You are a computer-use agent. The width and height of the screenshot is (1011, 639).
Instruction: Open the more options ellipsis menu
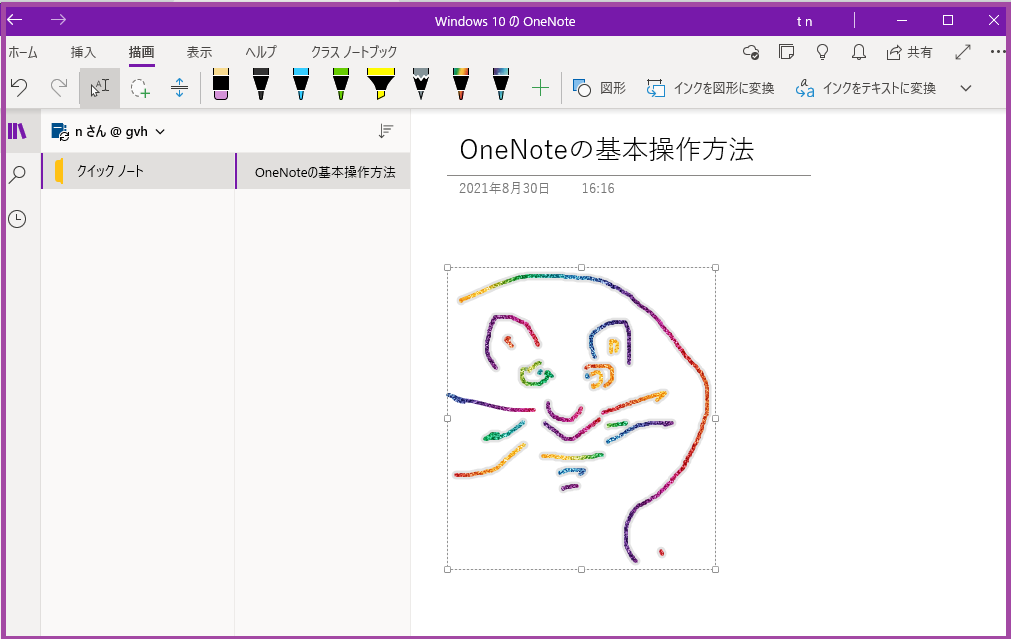[997, 51]
